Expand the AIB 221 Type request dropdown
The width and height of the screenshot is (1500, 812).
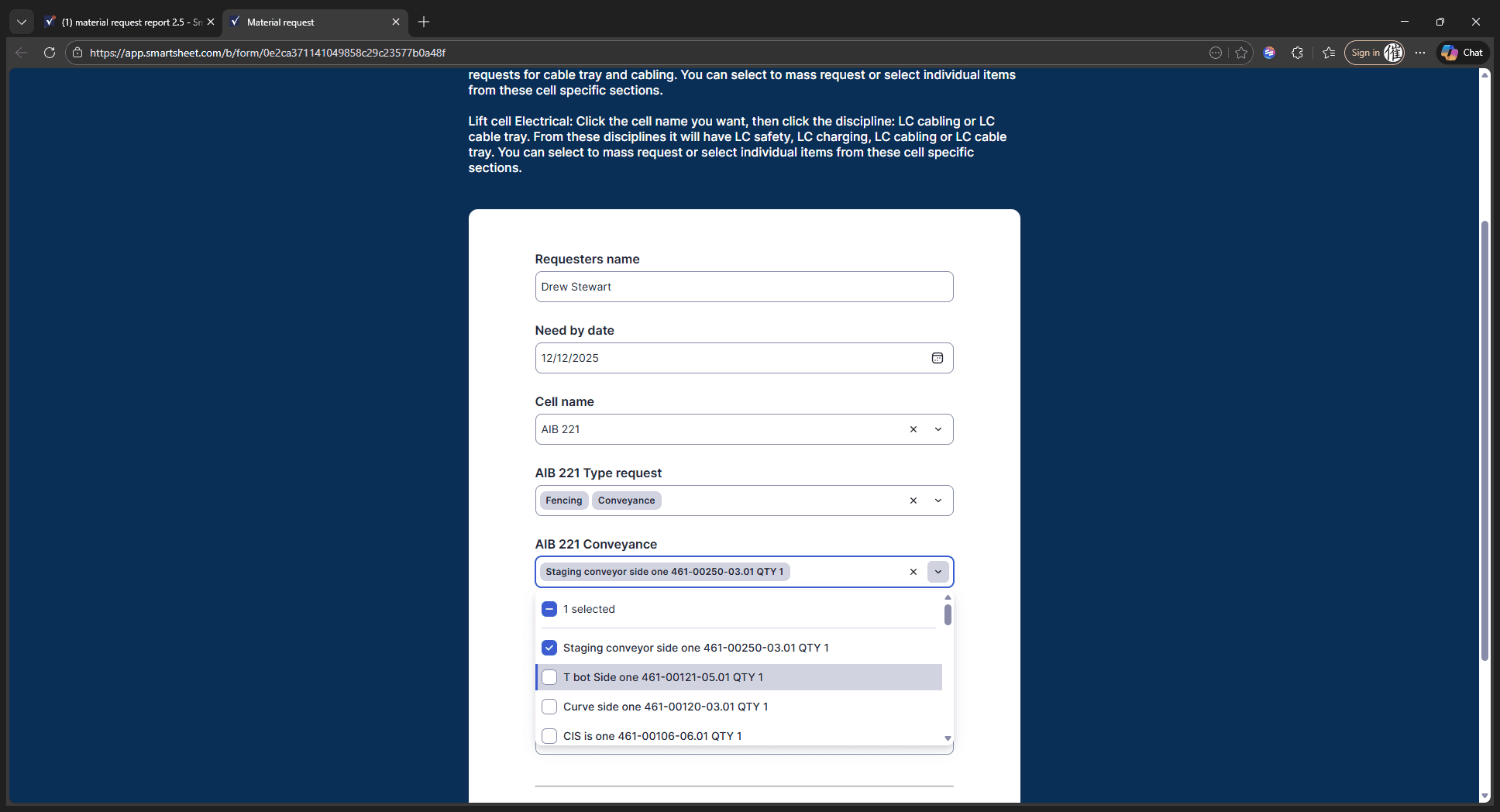(x=938, y=501)
